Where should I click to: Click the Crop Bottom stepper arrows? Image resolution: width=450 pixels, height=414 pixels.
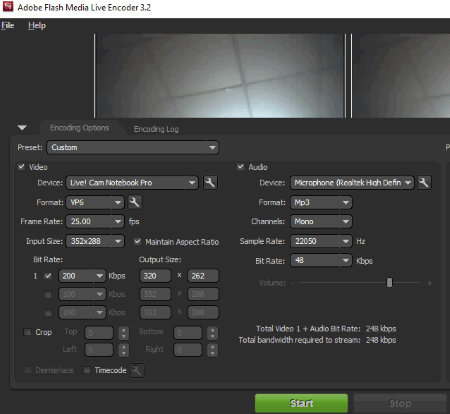(213, 333)
